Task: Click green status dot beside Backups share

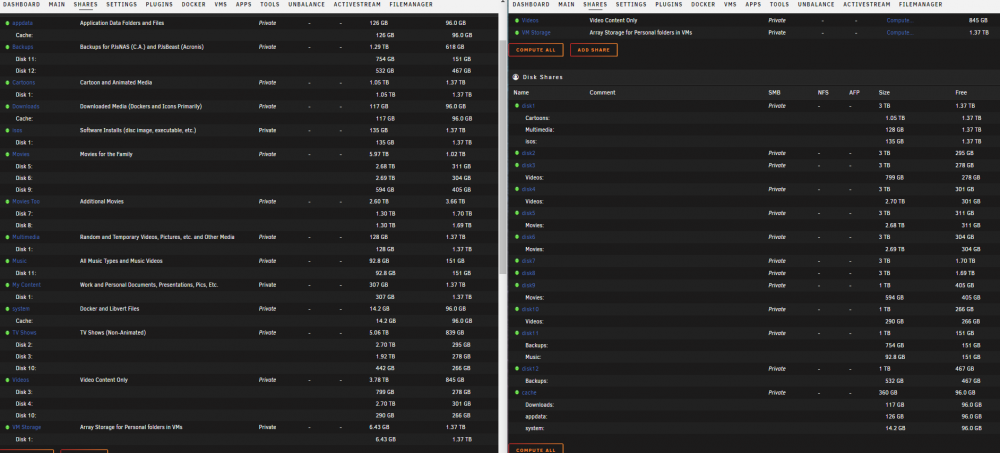Action: (x=7, y=47)
